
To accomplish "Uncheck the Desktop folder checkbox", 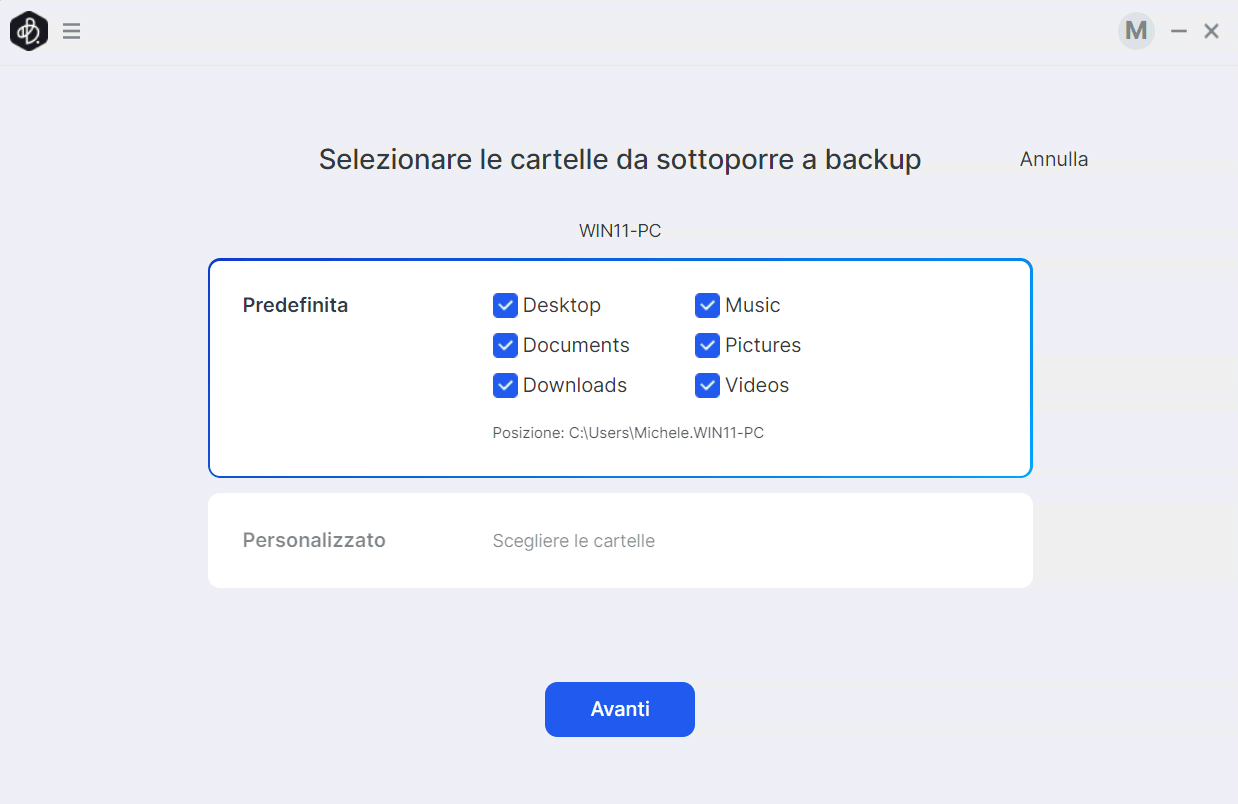I will 505,305.
